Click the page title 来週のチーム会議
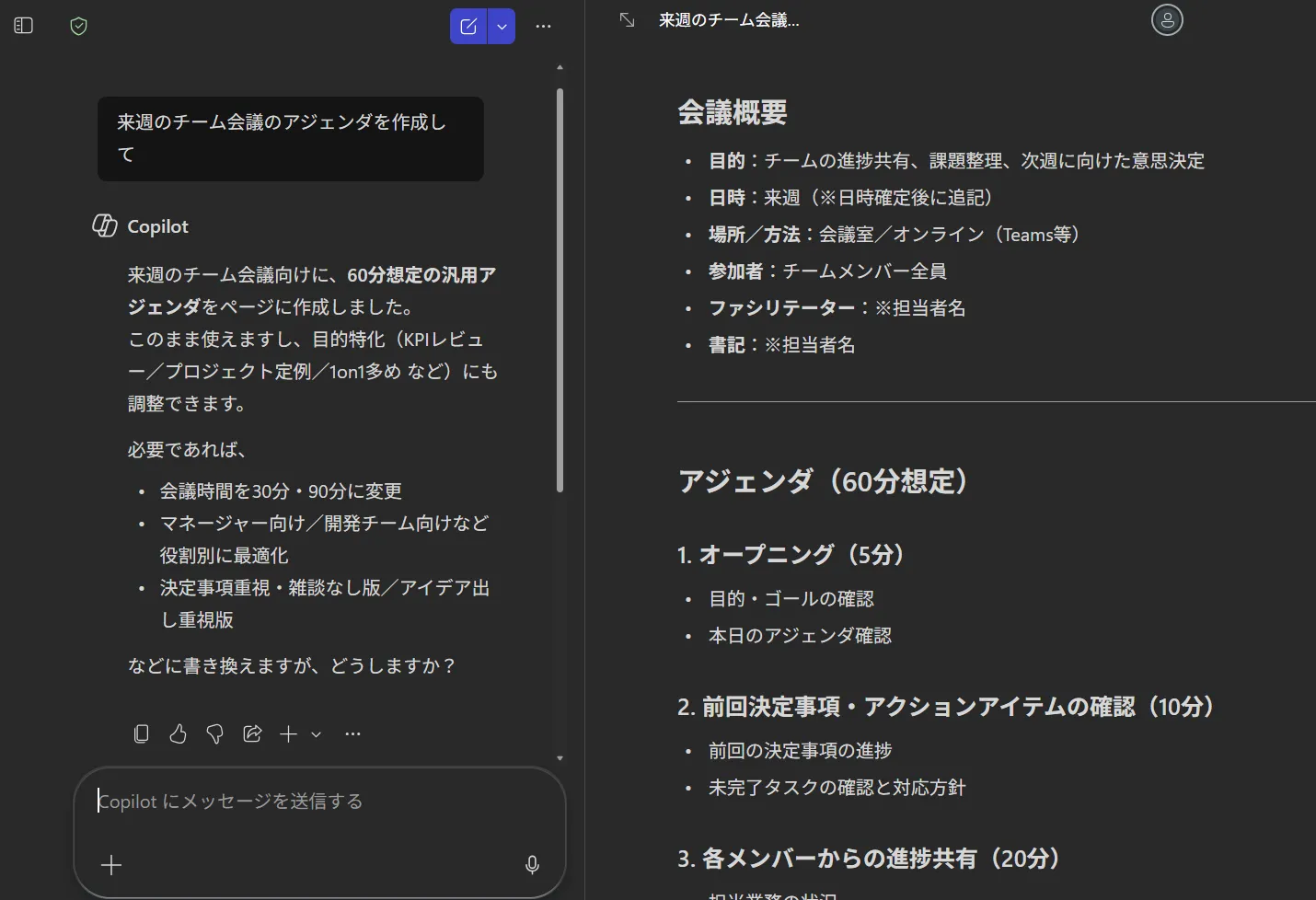Viewport: 1316px width, 900px height. pos(730,19)
